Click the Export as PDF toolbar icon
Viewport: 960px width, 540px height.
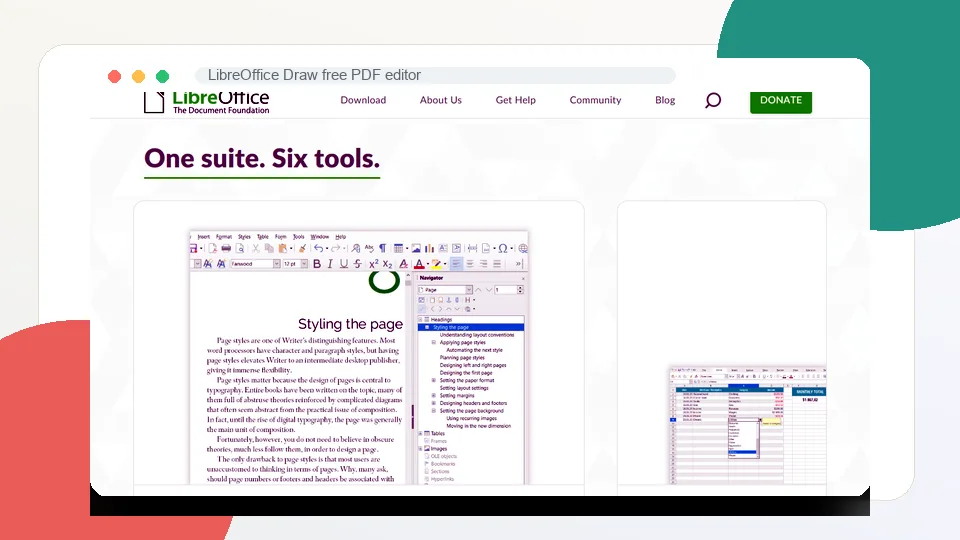(x=212, y=248)
